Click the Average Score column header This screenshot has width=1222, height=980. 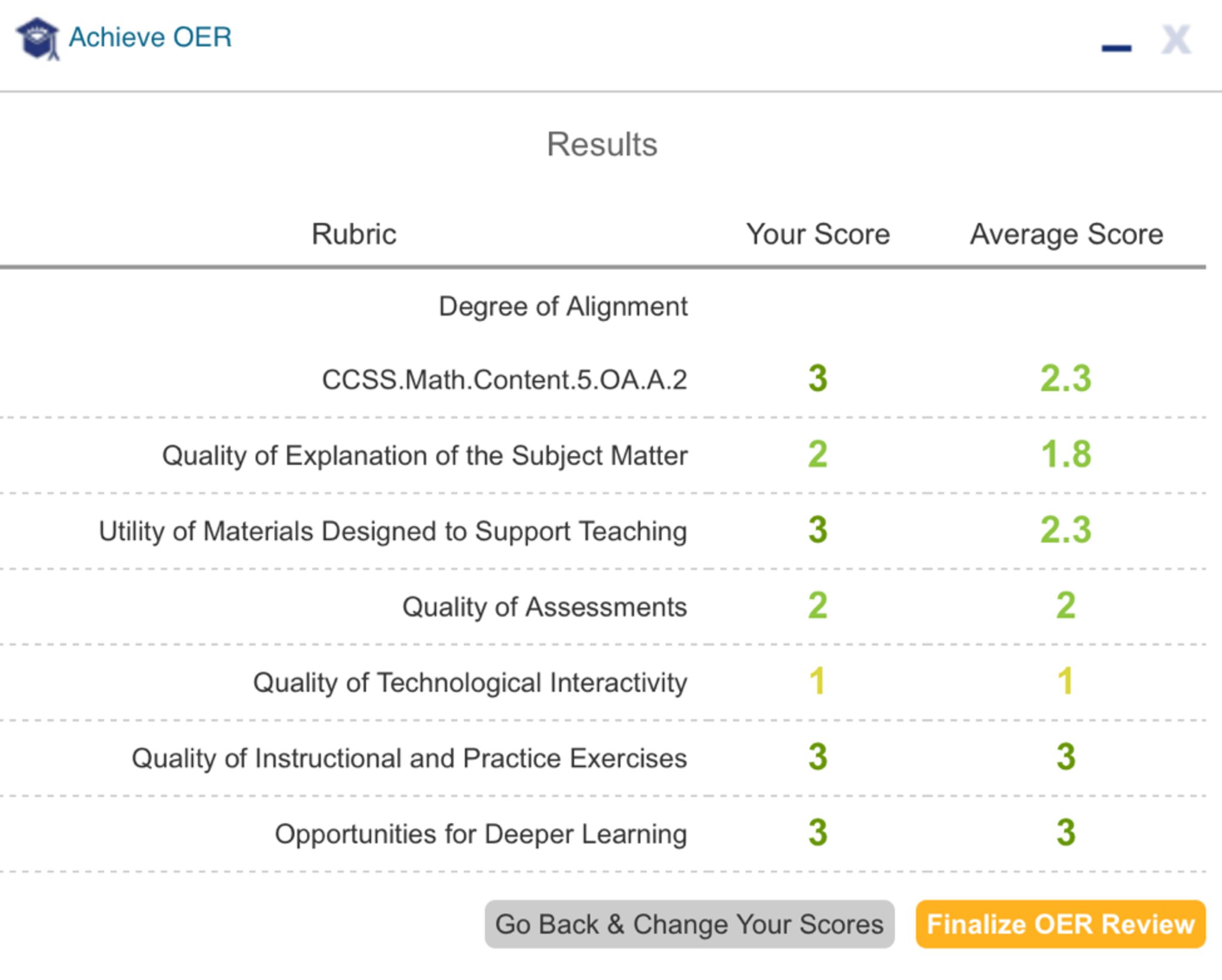(x=1066, y=234)
